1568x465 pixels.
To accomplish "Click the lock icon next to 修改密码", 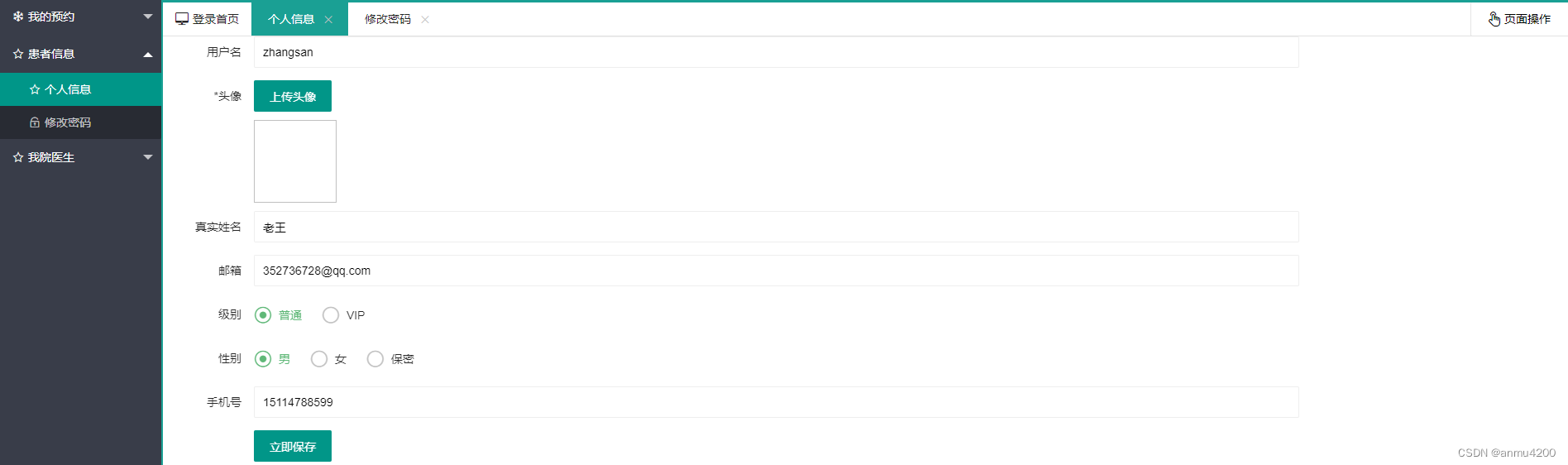I will pos(35,122).
